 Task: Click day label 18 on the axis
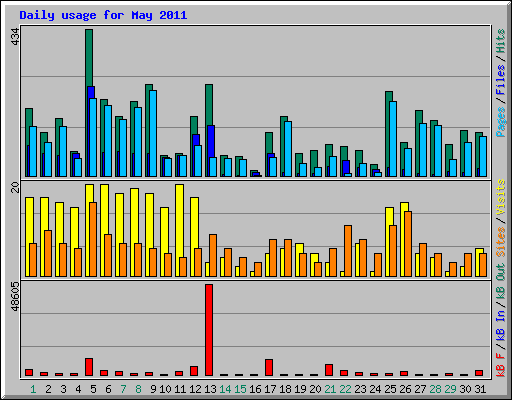click(285, 389)
